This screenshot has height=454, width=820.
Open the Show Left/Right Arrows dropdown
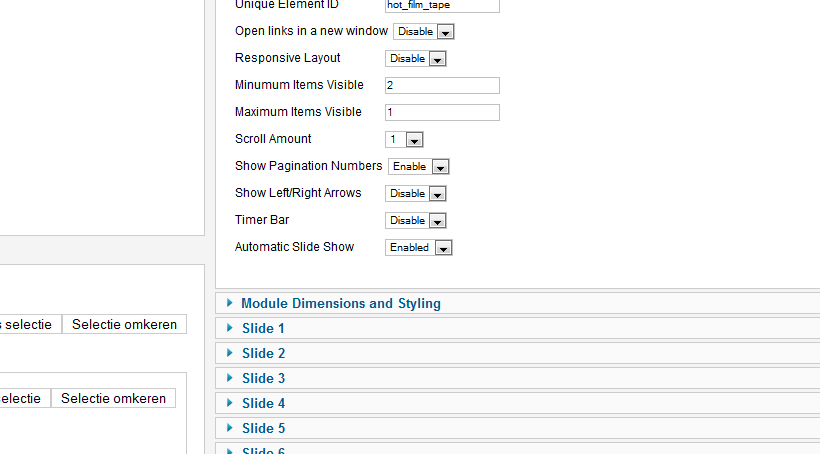pyautogui.click(x=416, y=194)
